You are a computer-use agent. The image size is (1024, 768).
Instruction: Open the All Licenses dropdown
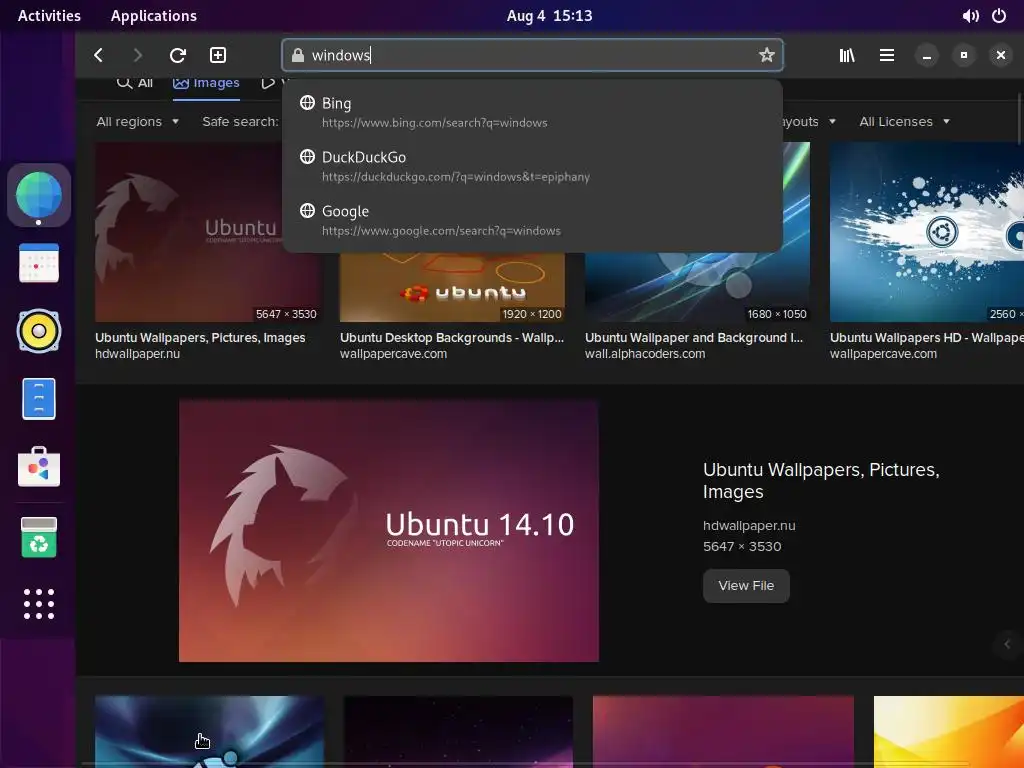[904, 121]
